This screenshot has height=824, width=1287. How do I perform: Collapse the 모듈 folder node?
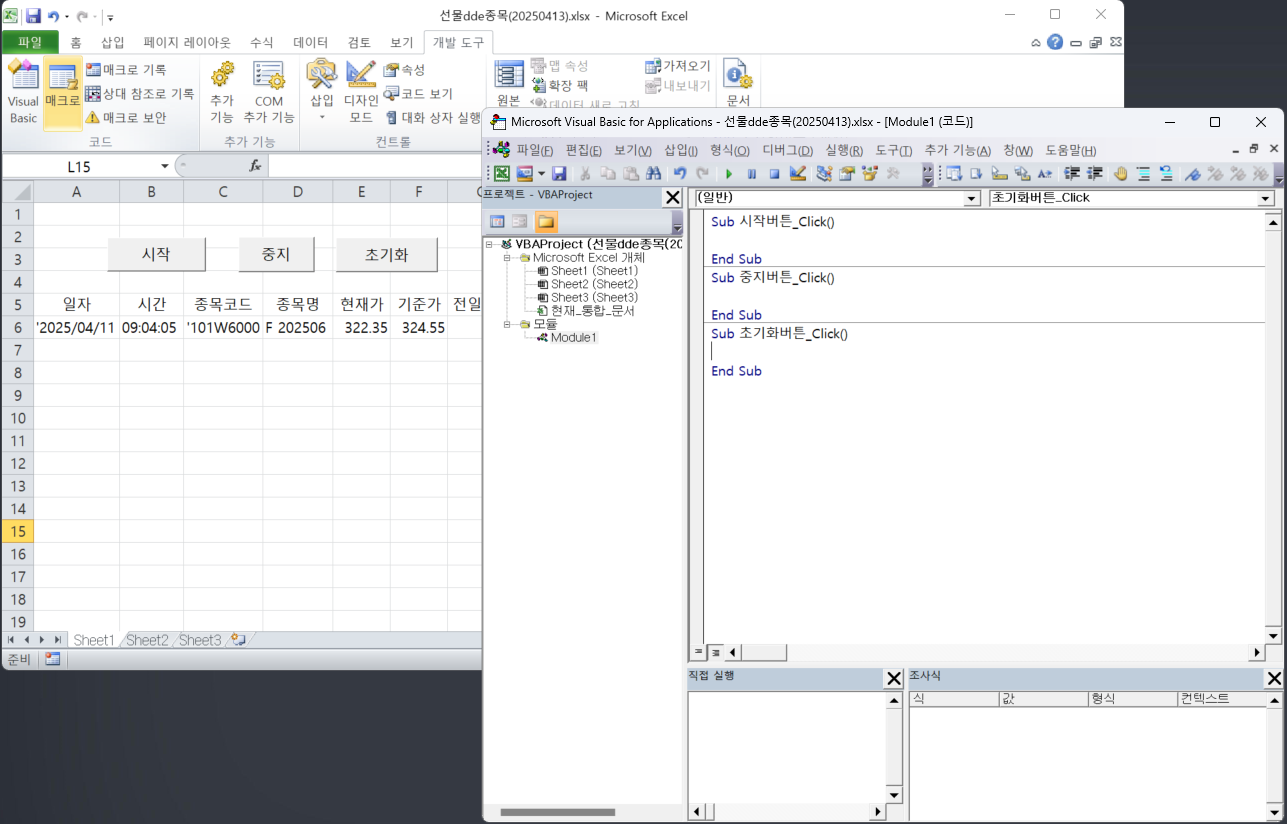[509, 324]
